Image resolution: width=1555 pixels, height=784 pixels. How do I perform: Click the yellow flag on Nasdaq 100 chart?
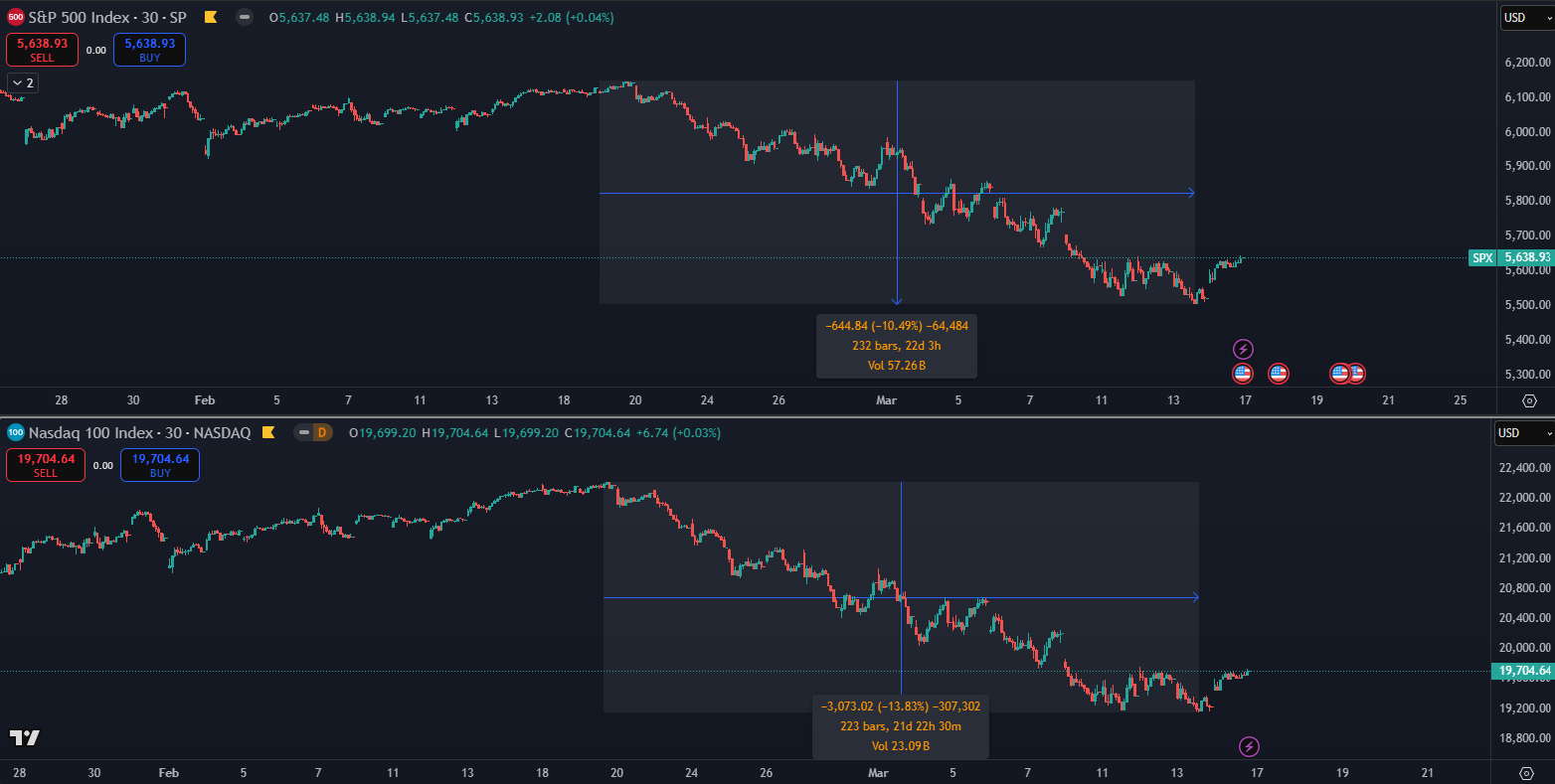268,432
